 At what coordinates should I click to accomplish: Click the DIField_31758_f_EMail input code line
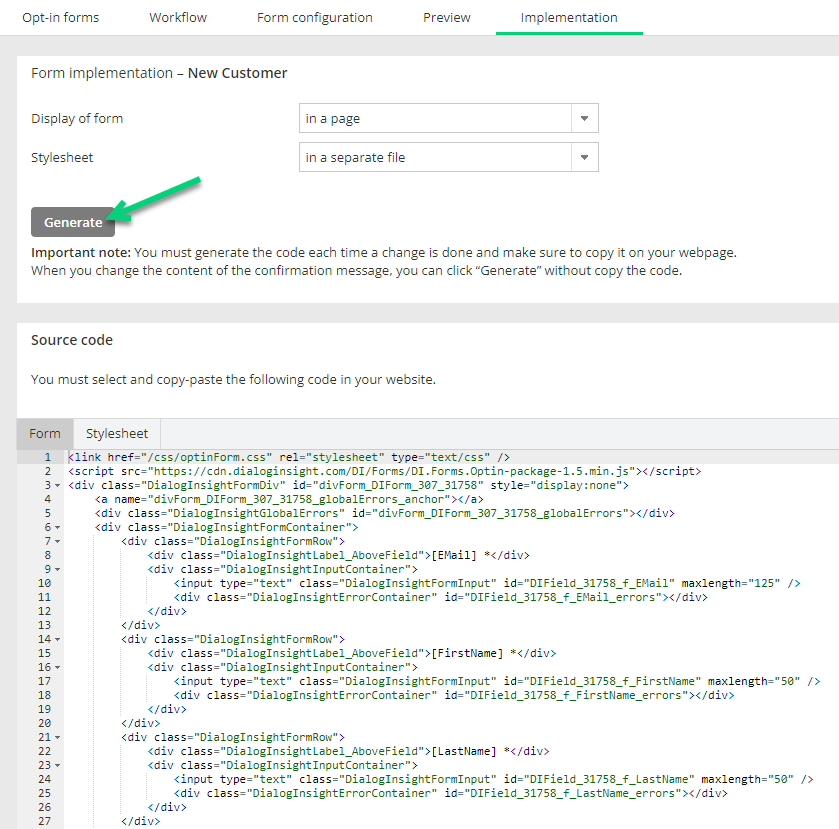[487, 583]
